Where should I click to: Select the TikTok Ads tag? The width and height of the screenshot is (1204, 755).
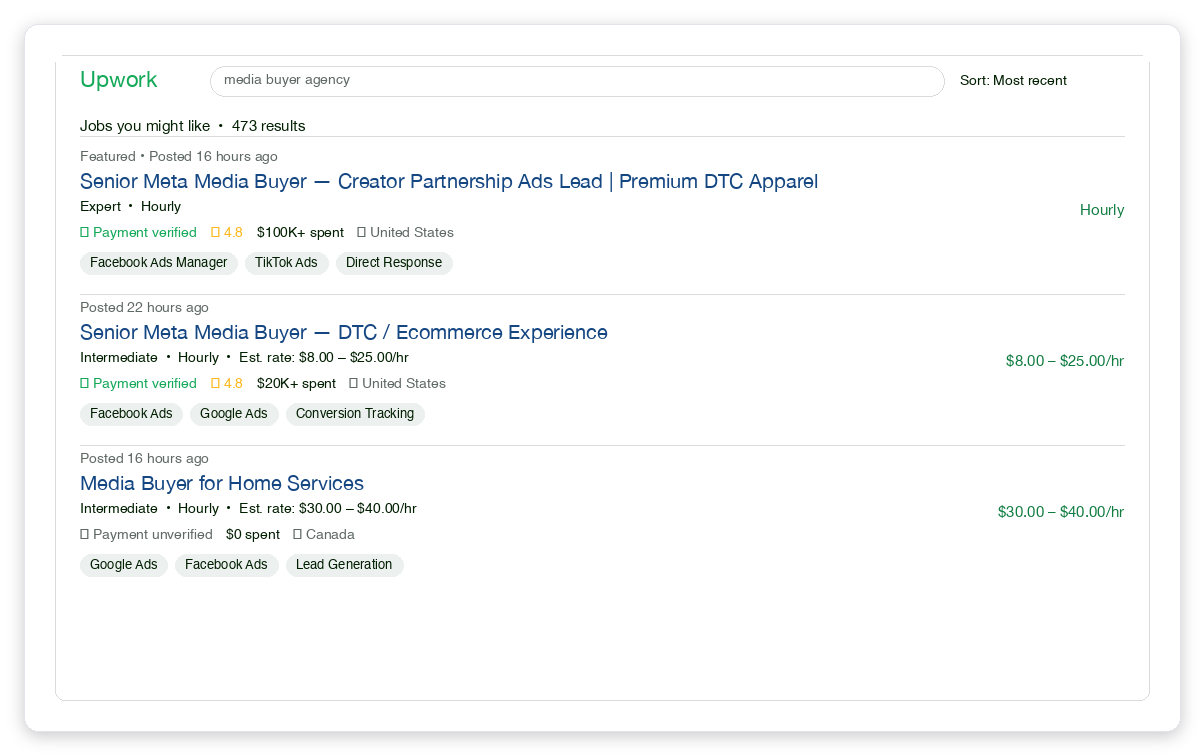click(x=286, y=263)
